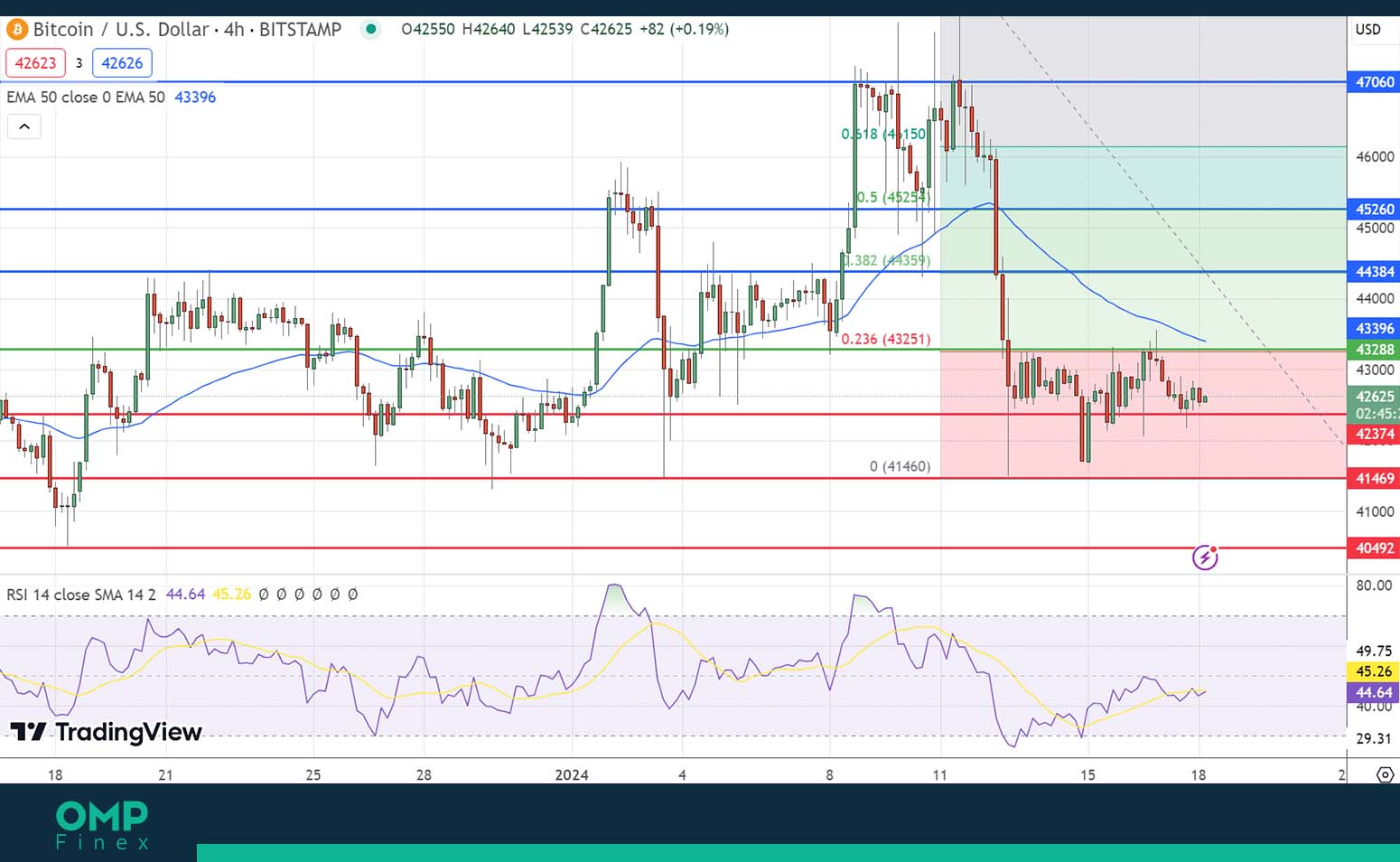Screen dimensions: 1400x862
Task: Click the +82 (+0.19%) change value
Action: point(684,29)
